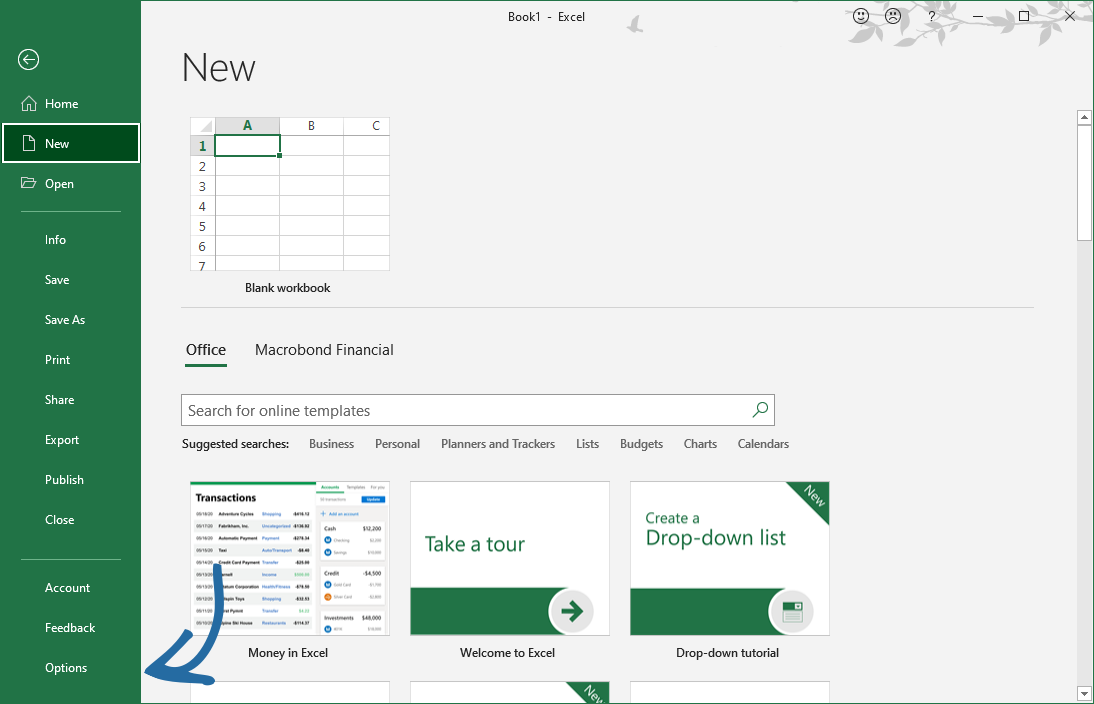Search suggested Personal templates
Viewport: 1094px width, 704px height.
click(x=398, y=444)
